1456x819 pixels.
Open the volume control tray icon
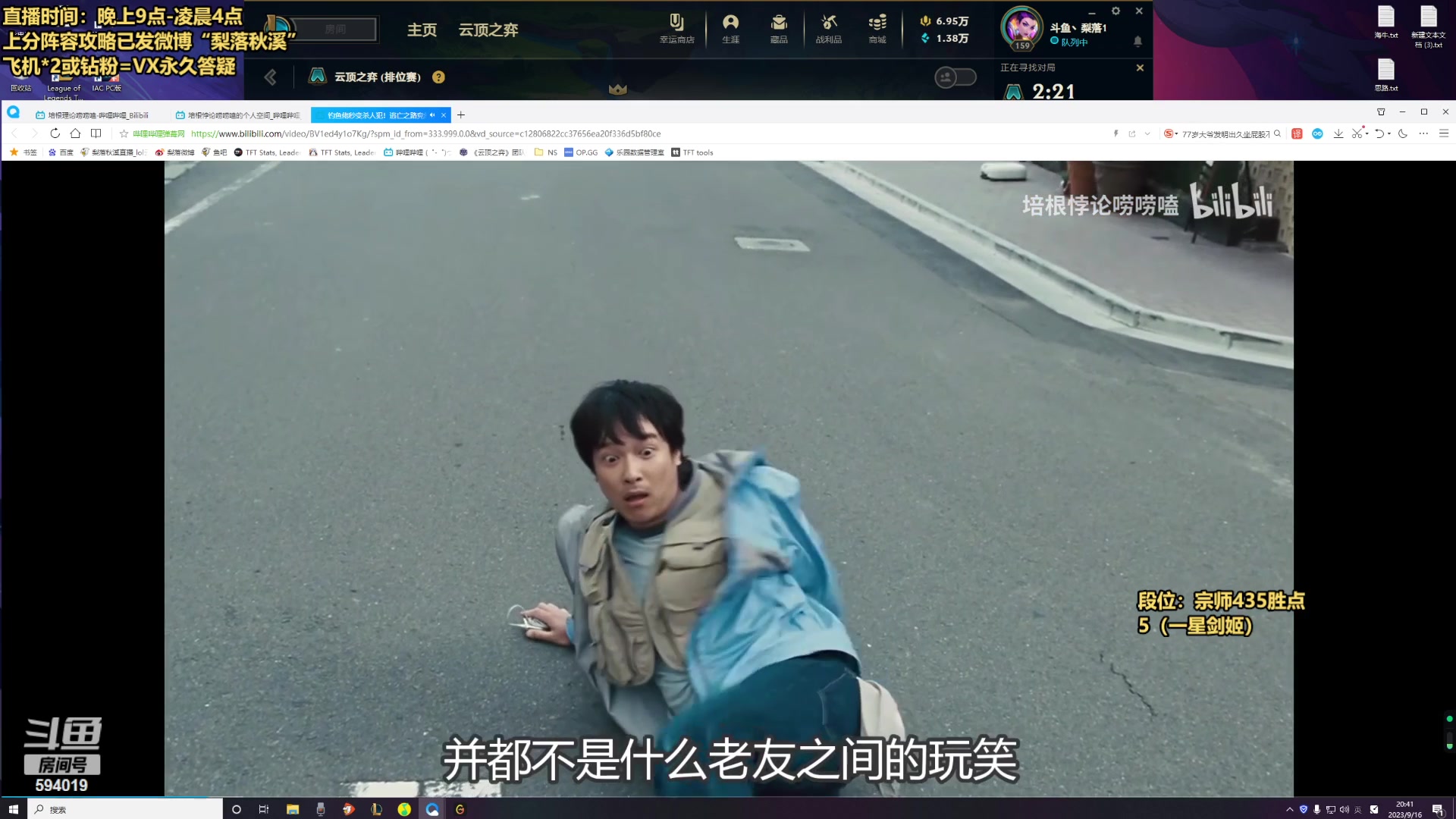pyautogui.click(x=1345, y=809)
